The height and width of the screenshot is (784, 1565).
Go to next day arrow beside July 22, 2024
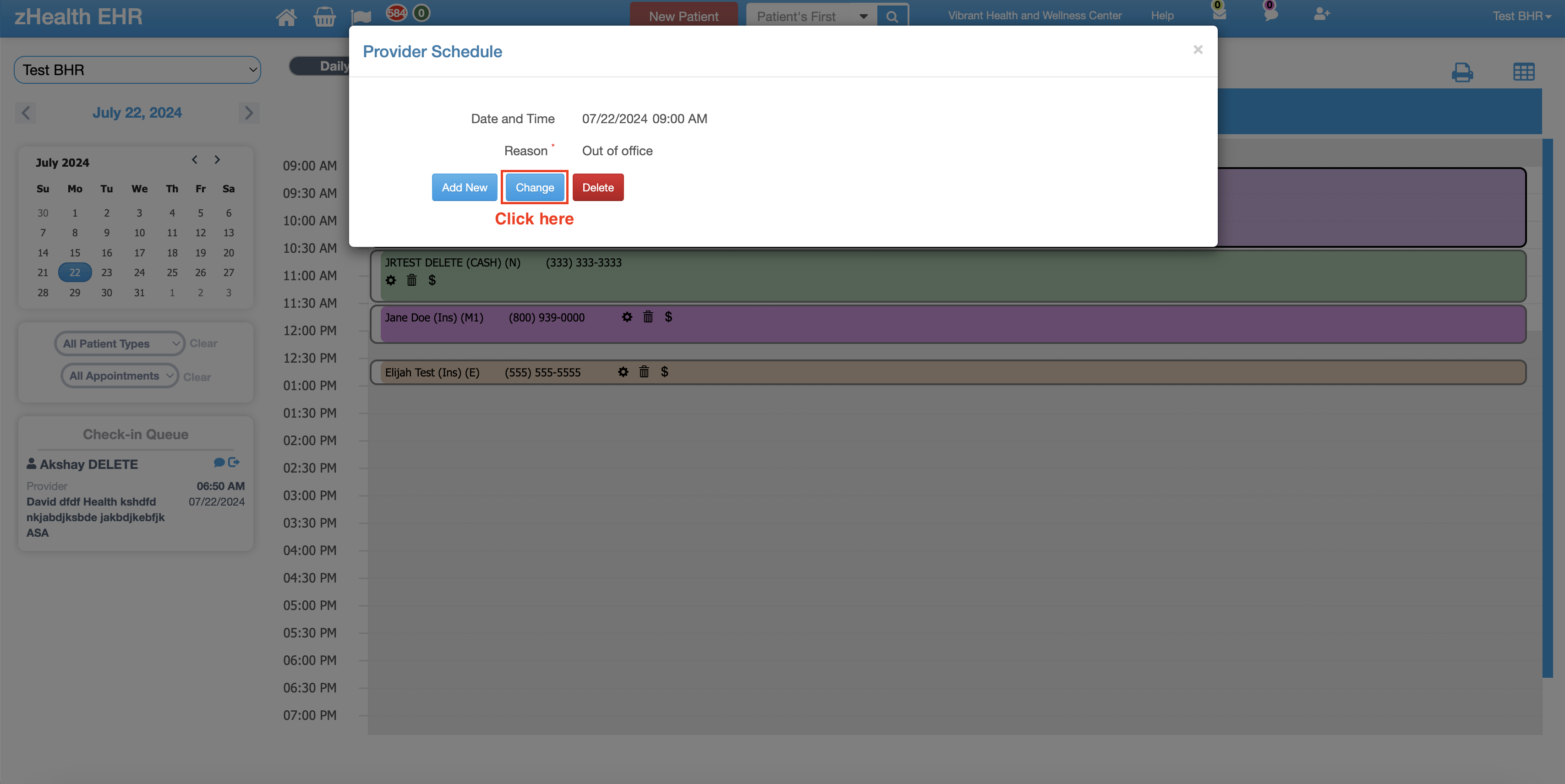click(248, 113)
